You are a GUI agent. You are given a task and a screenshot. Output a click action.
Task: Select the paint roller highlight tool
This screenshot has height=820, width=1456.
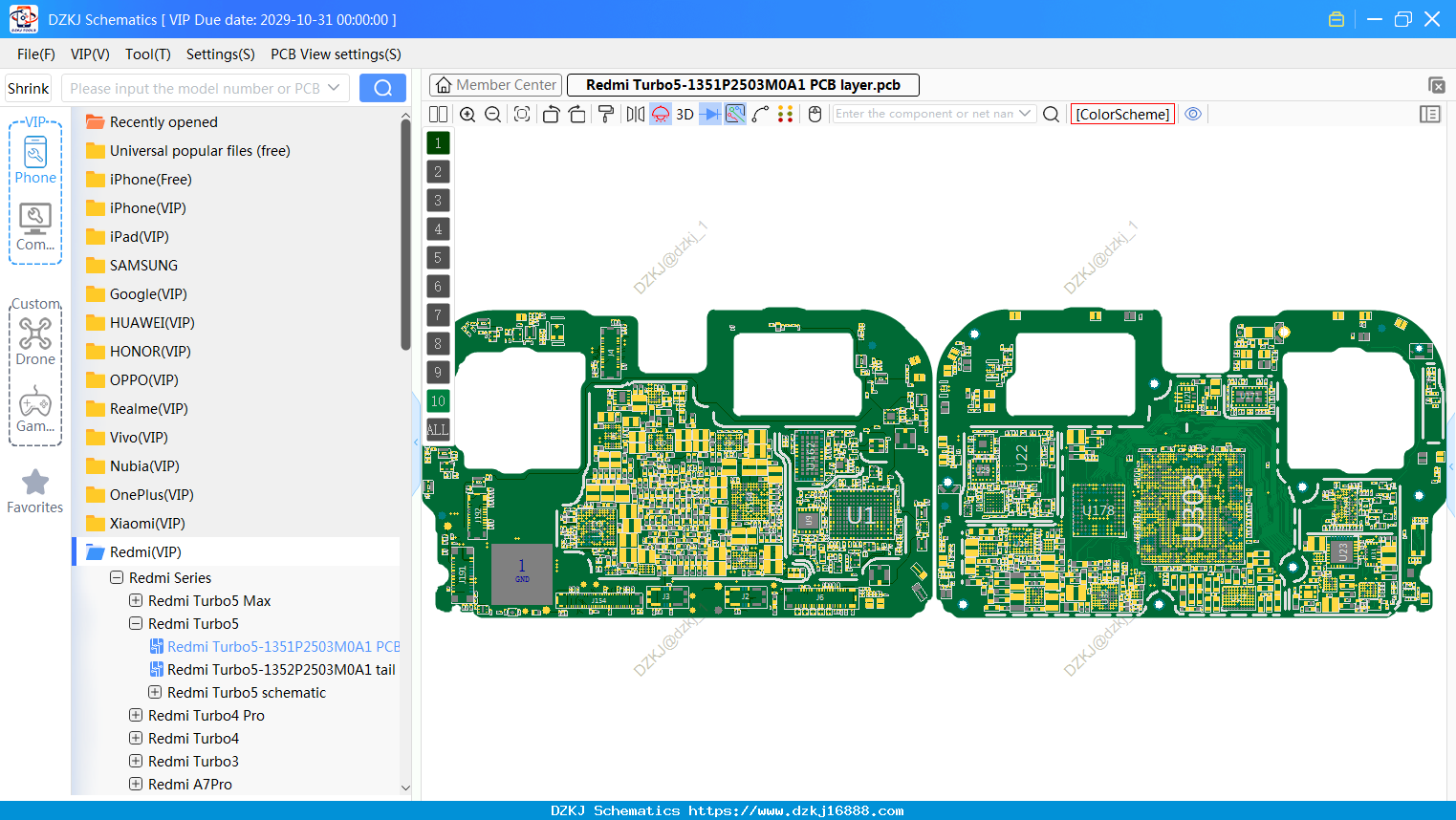pyautogui.click(x=606, y=114)
